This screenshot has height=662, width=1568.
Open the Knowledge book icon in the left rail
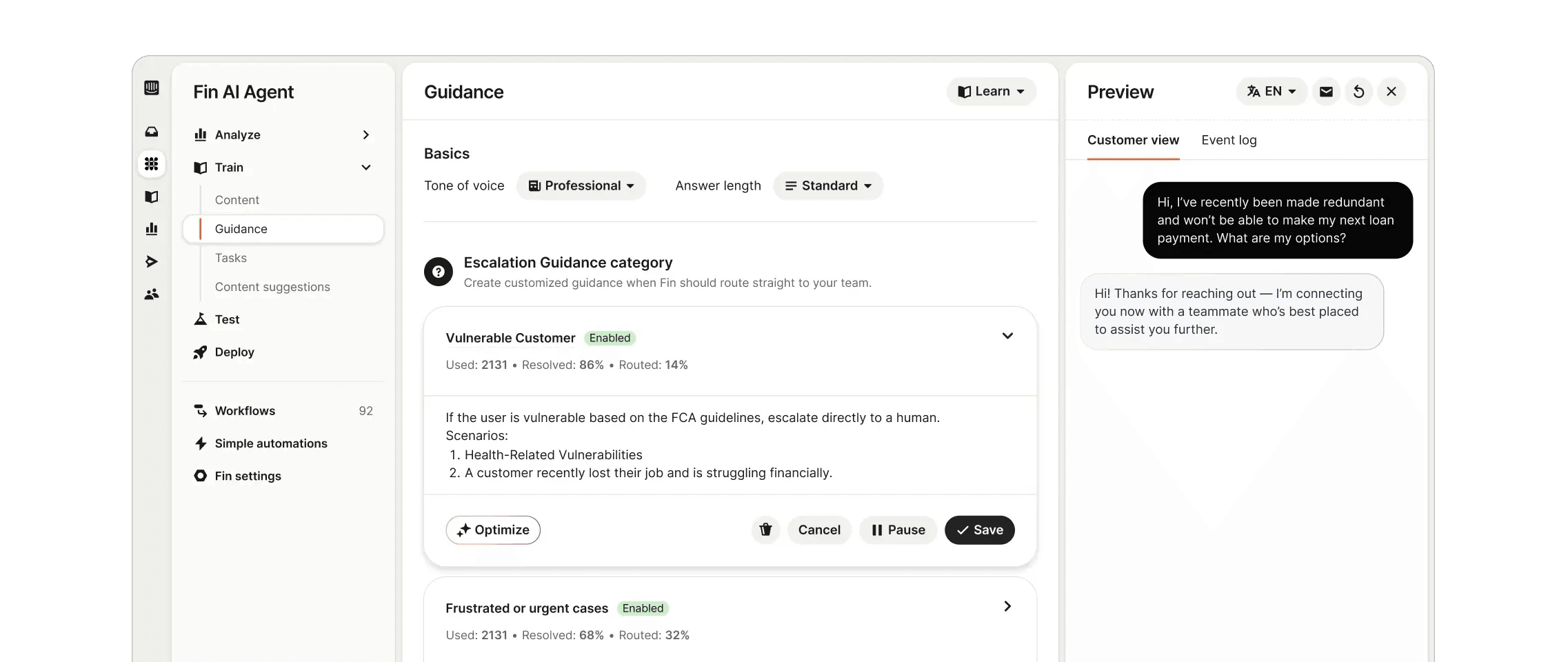152,197
